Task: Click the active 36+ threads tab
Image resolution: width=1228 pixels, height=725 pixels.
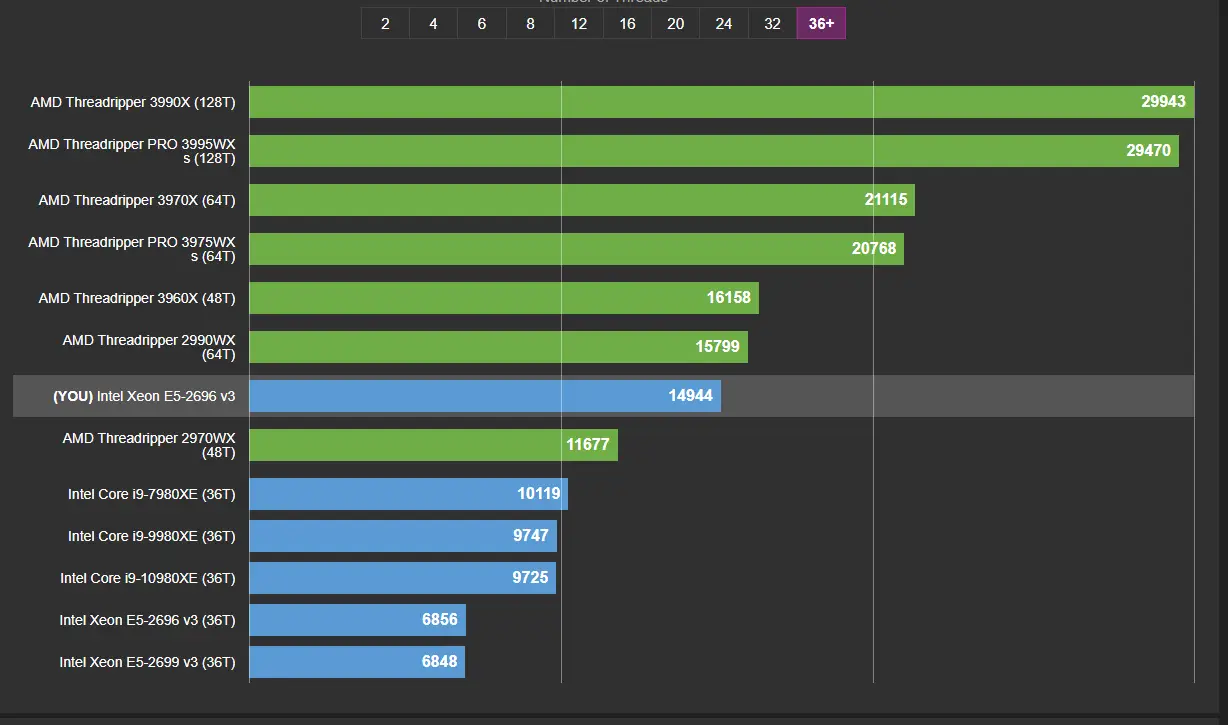Action: (x=821, y=23)
